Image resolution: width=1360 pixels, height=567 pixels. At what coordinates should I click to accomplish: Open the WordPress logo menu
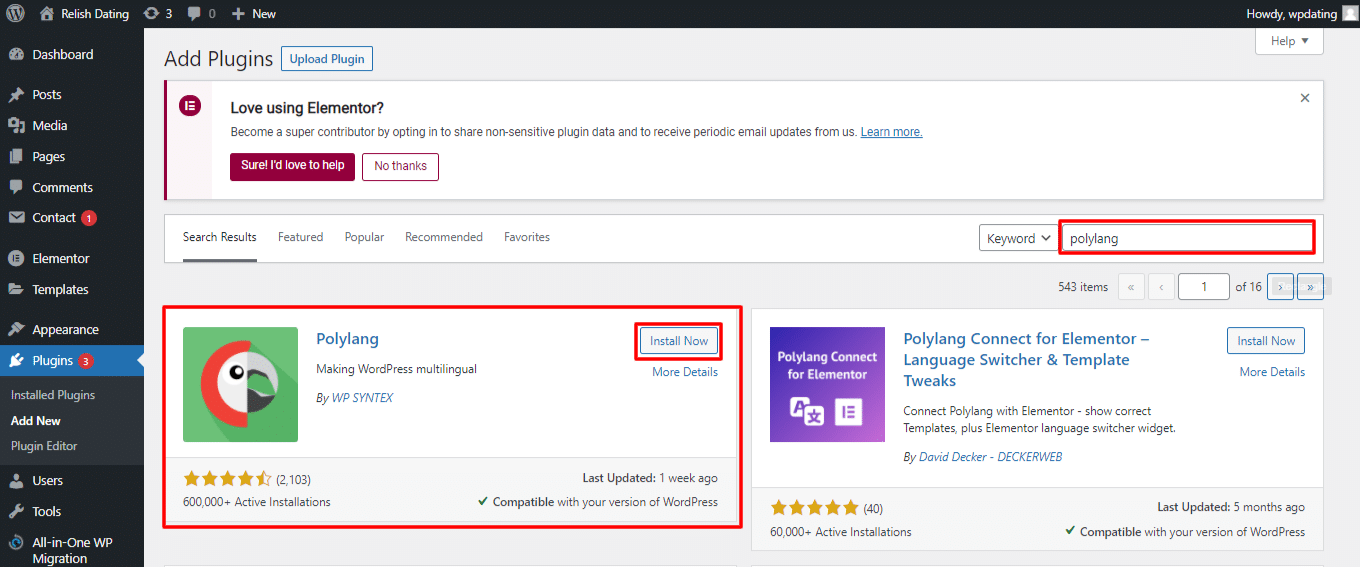(x=16, y=14)
